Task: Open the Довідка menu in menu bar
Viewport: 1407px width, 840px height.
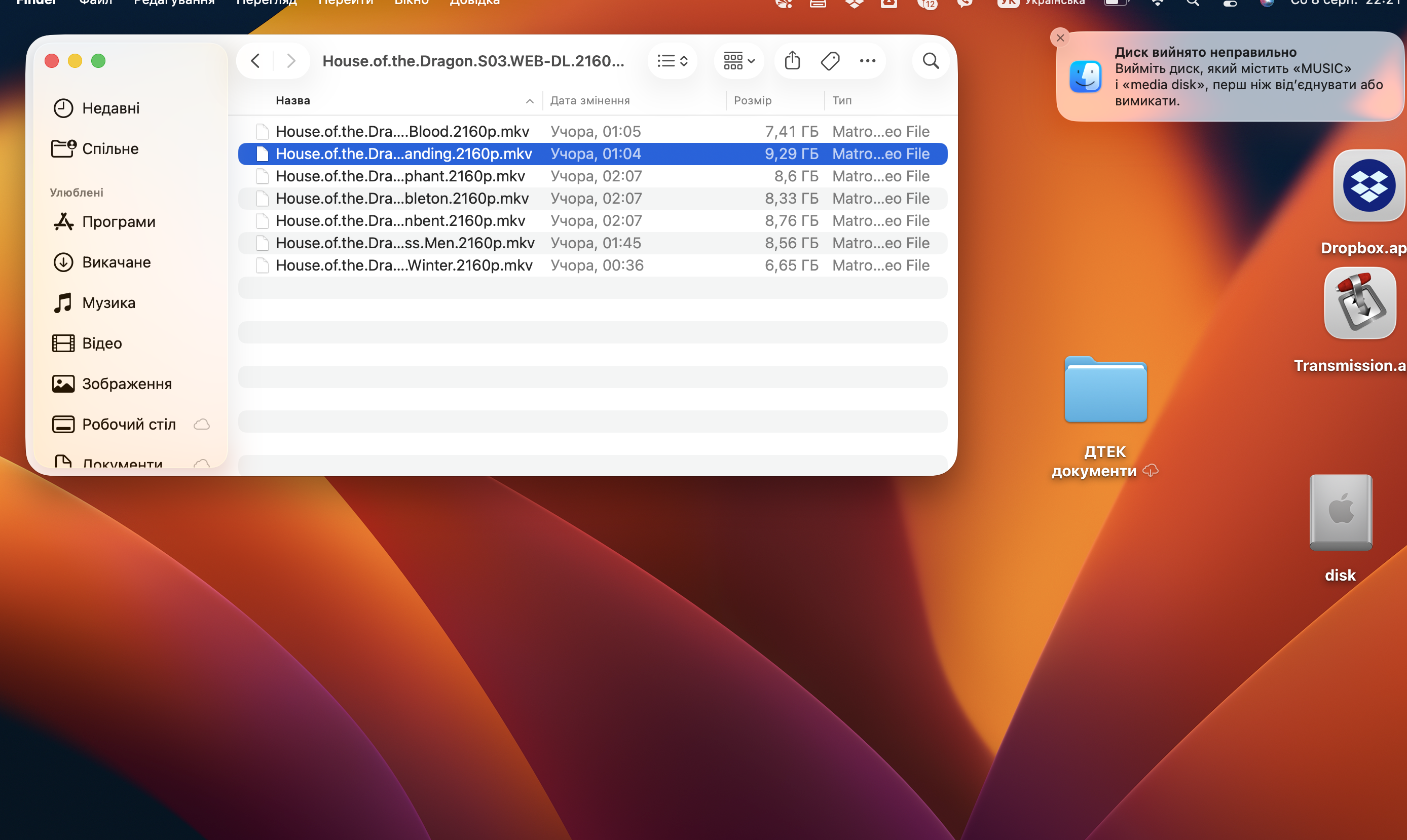Action: [474, 3]
